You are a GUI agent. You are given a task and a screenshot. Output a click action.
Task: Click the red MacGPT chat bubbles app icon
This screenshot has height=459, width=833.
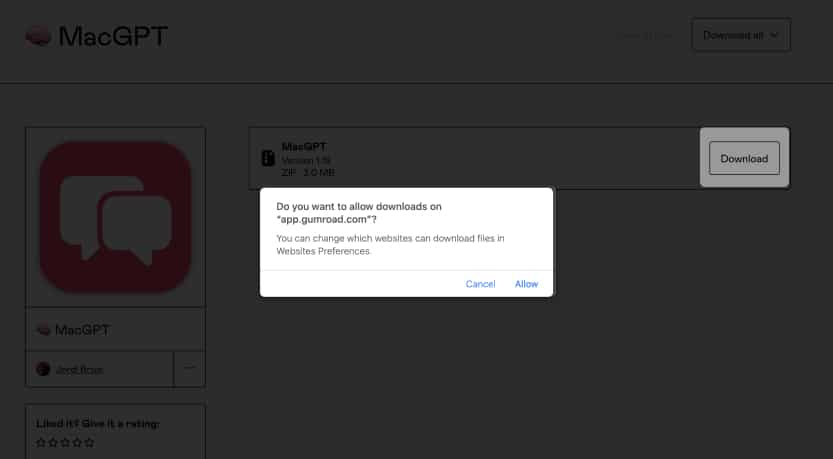point(115,216)
